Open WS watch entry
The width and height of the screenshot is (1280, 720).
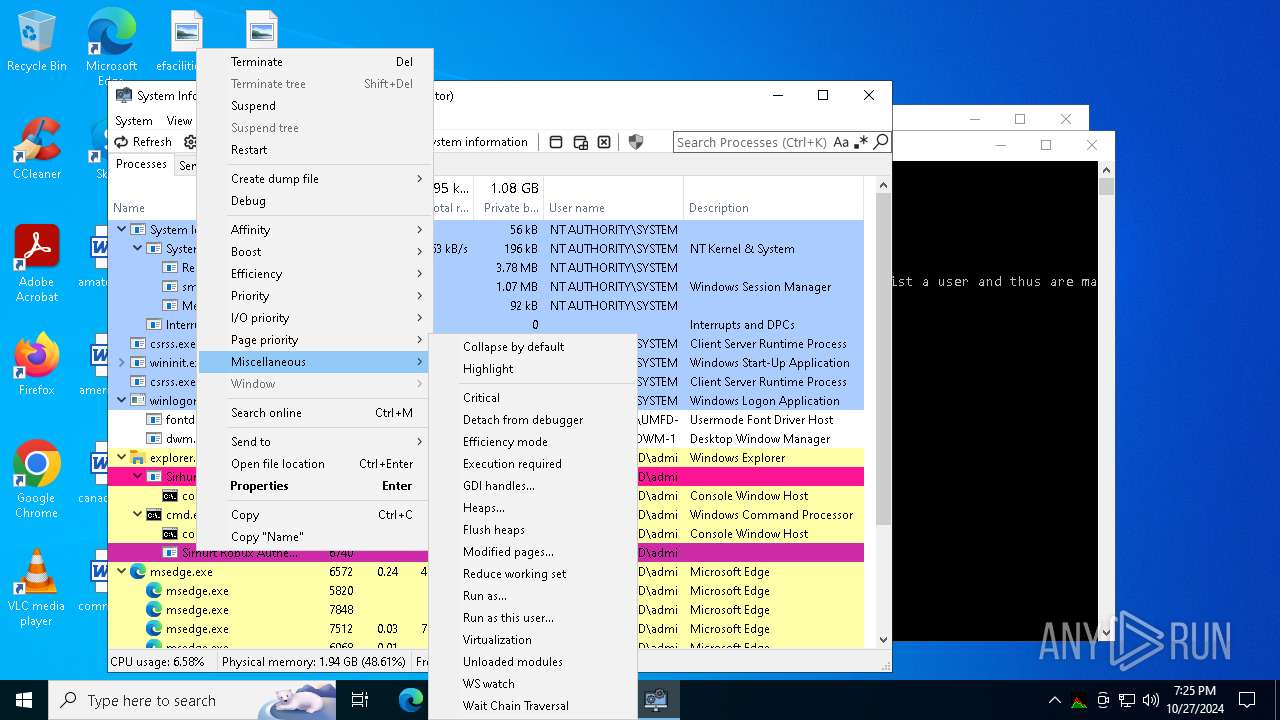tap(533, 684)
